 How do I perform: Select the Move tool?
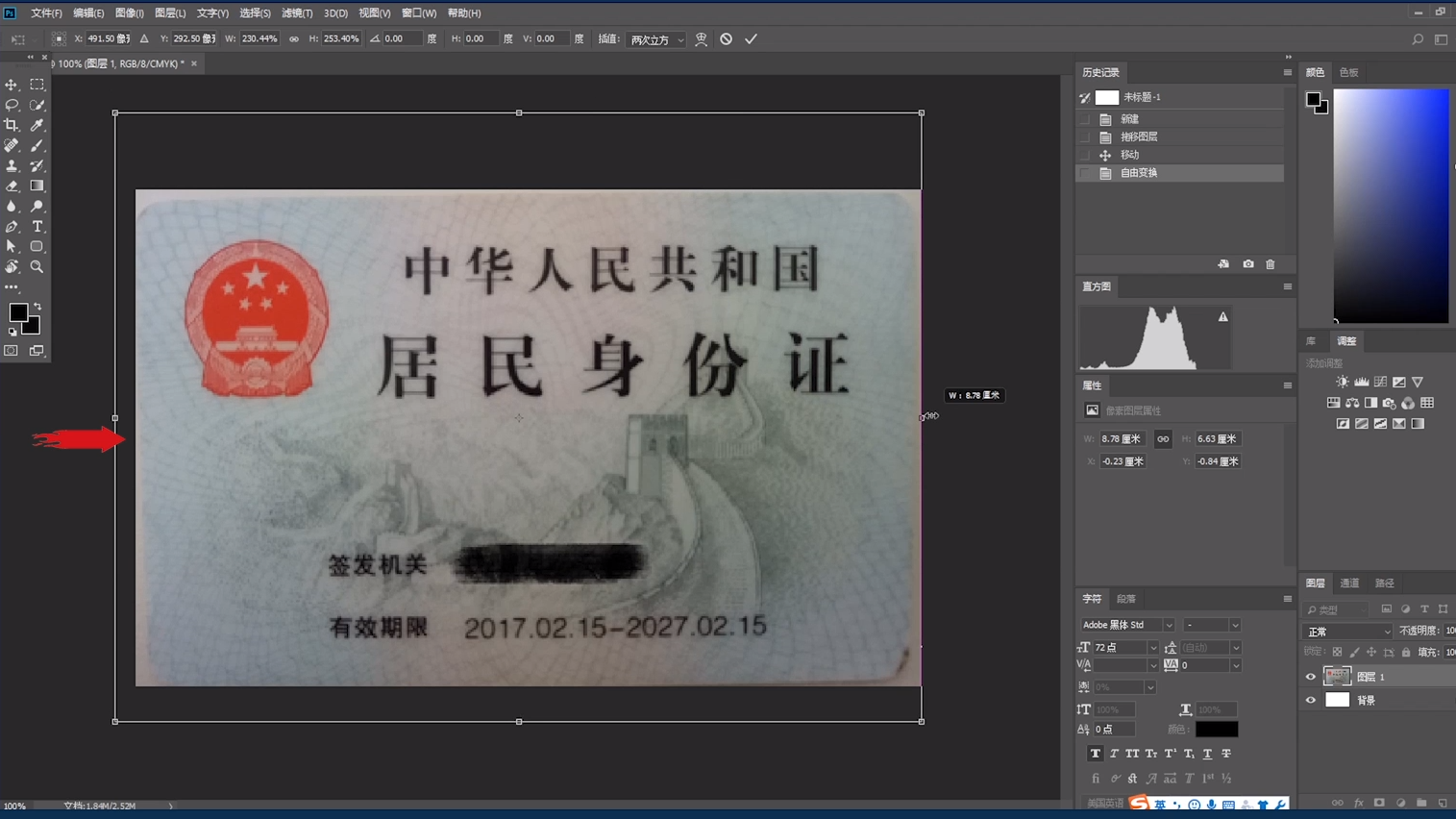pyautogui.click(x=12, y=85)
